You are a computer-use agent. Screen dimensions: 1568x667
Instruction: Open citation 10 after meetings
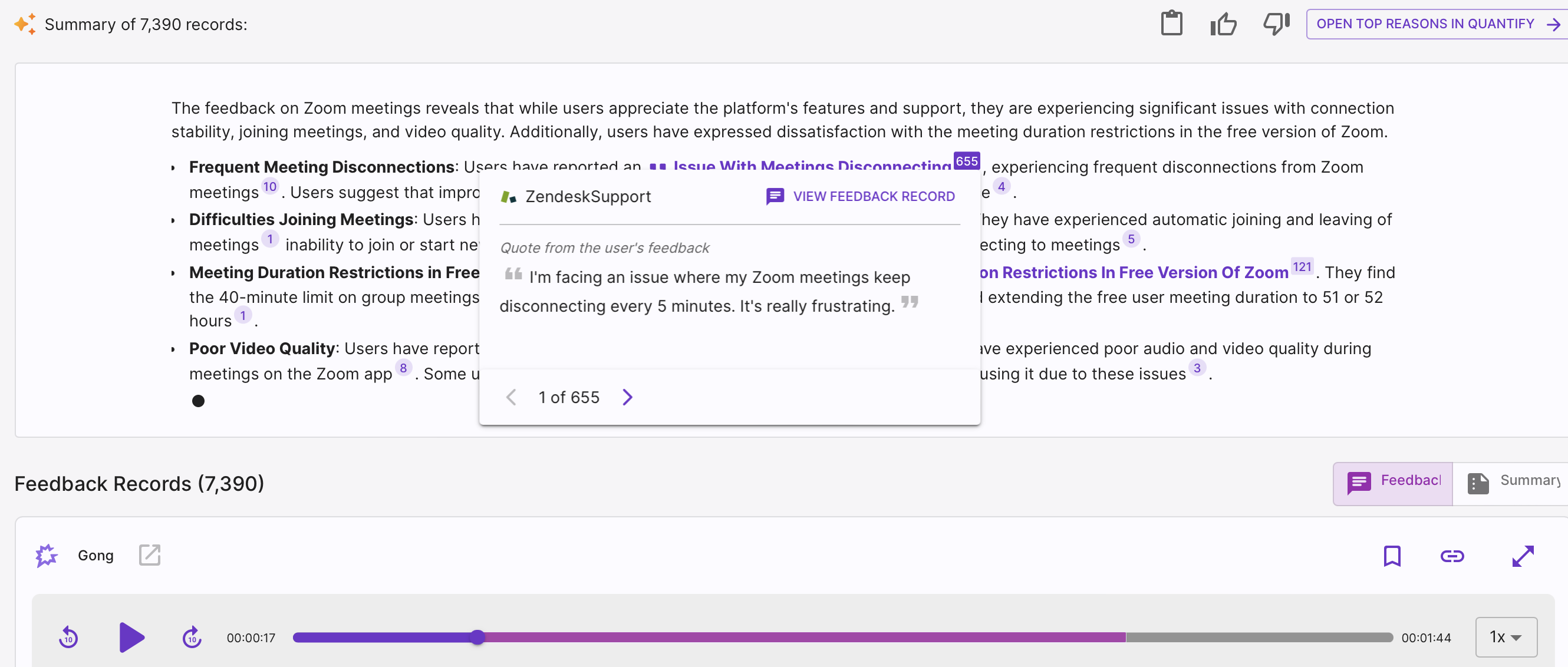point(269,187)
